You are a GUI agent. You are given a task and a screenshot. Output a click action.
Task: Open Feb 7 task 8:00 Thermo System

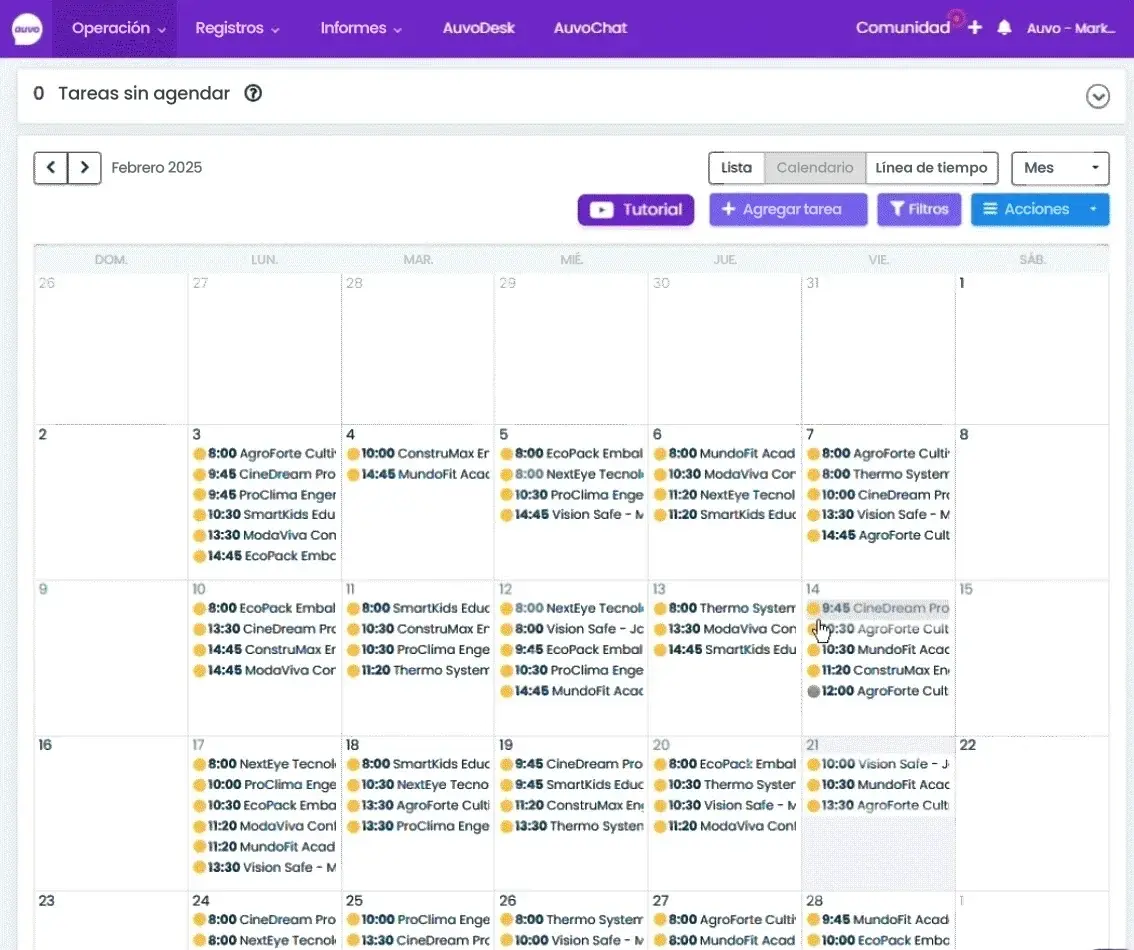pos(878,474)
